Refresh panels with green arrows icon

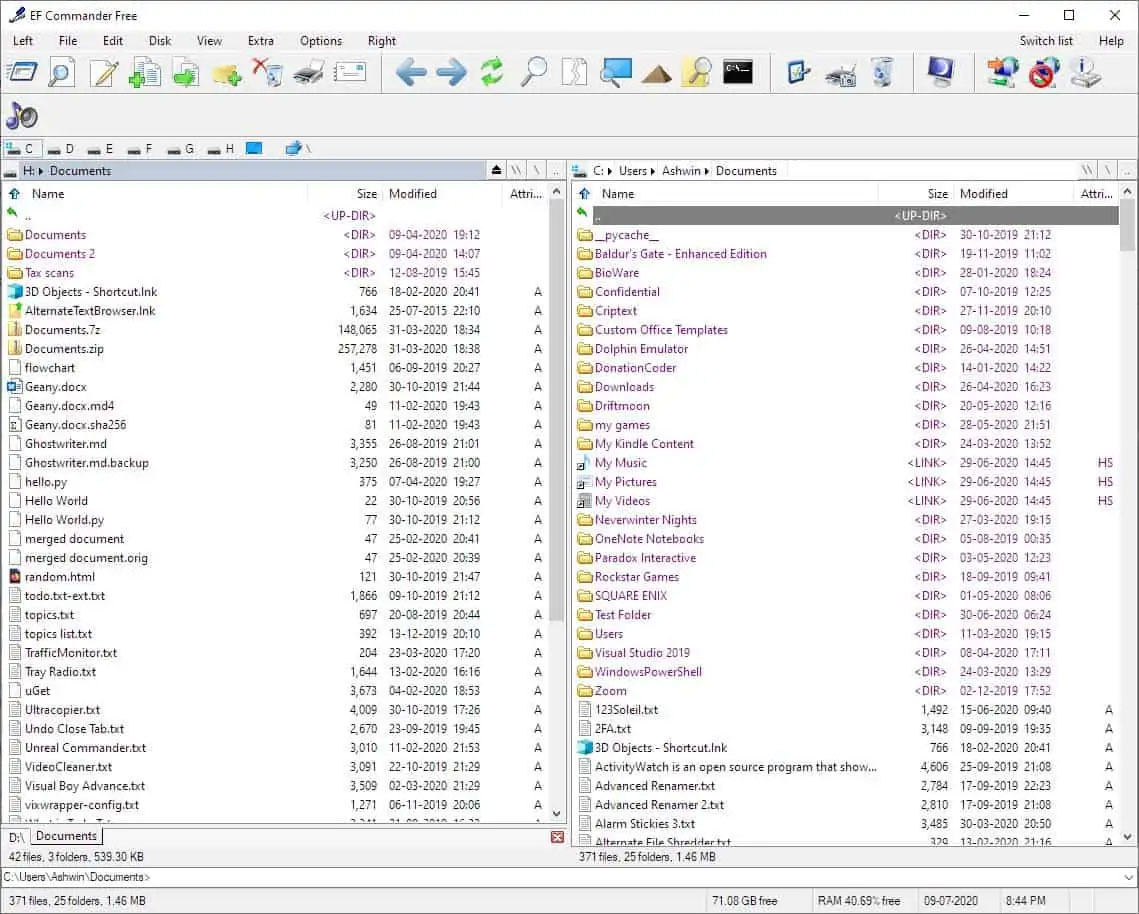[x=493, y=72]
